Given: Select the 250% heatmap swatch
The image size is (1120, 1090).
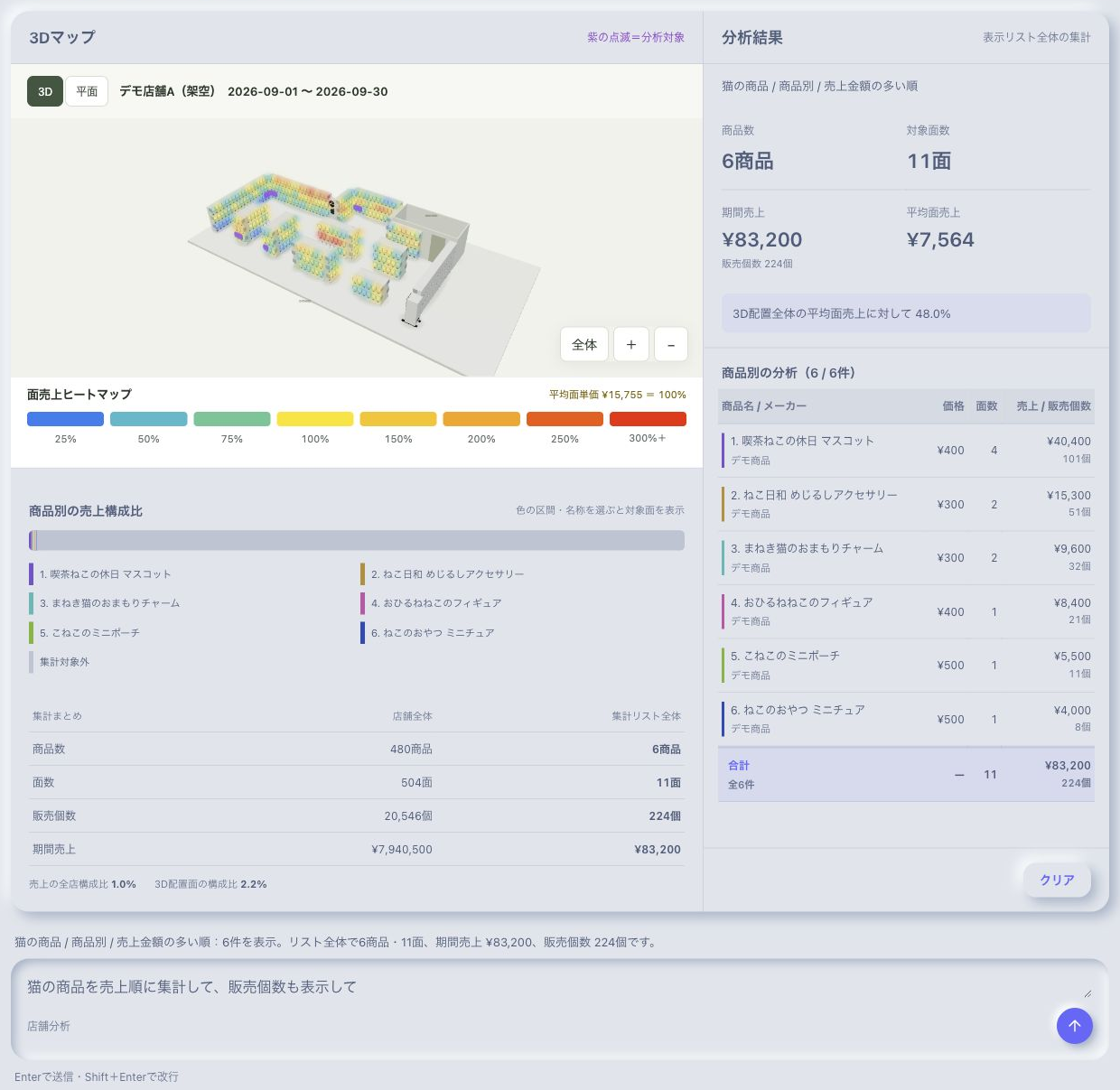Looking at the screenshot, I should click(565, 419).
